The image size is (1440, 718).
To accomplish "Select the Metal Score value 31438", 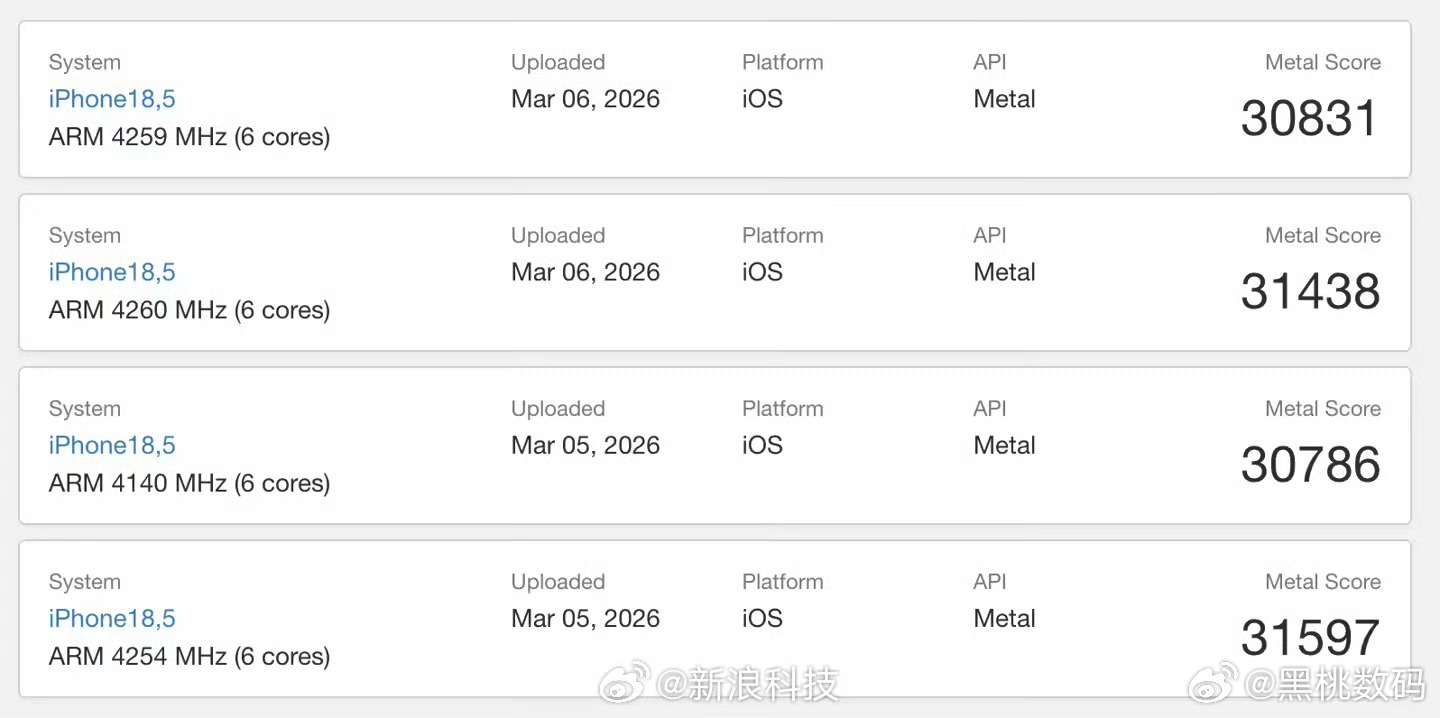I will point(1310,292).
